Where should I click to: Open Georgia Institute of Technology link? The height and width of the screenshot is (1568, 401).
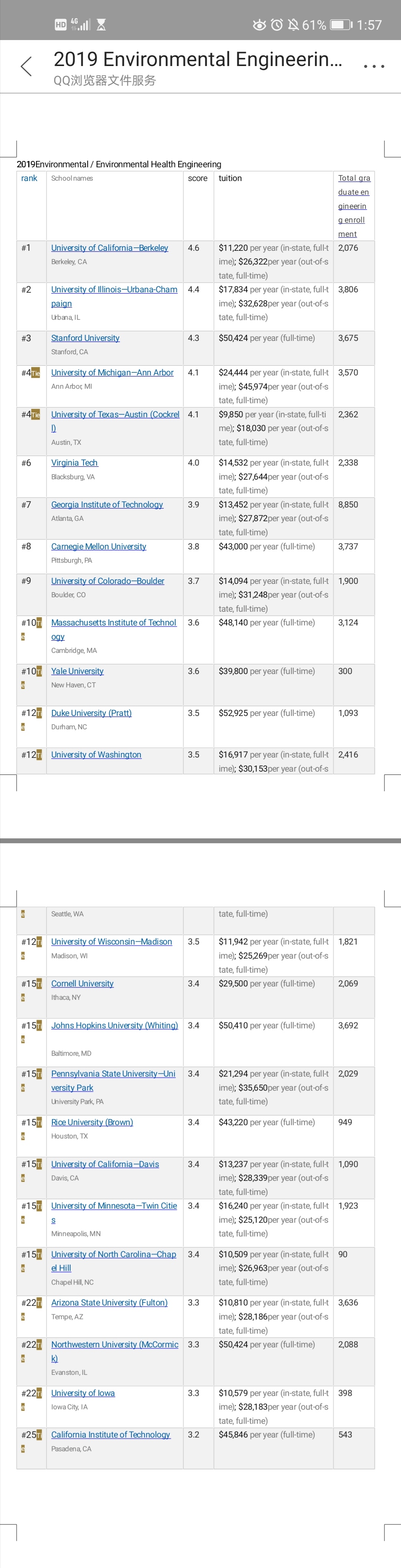[x=107, y=504]
